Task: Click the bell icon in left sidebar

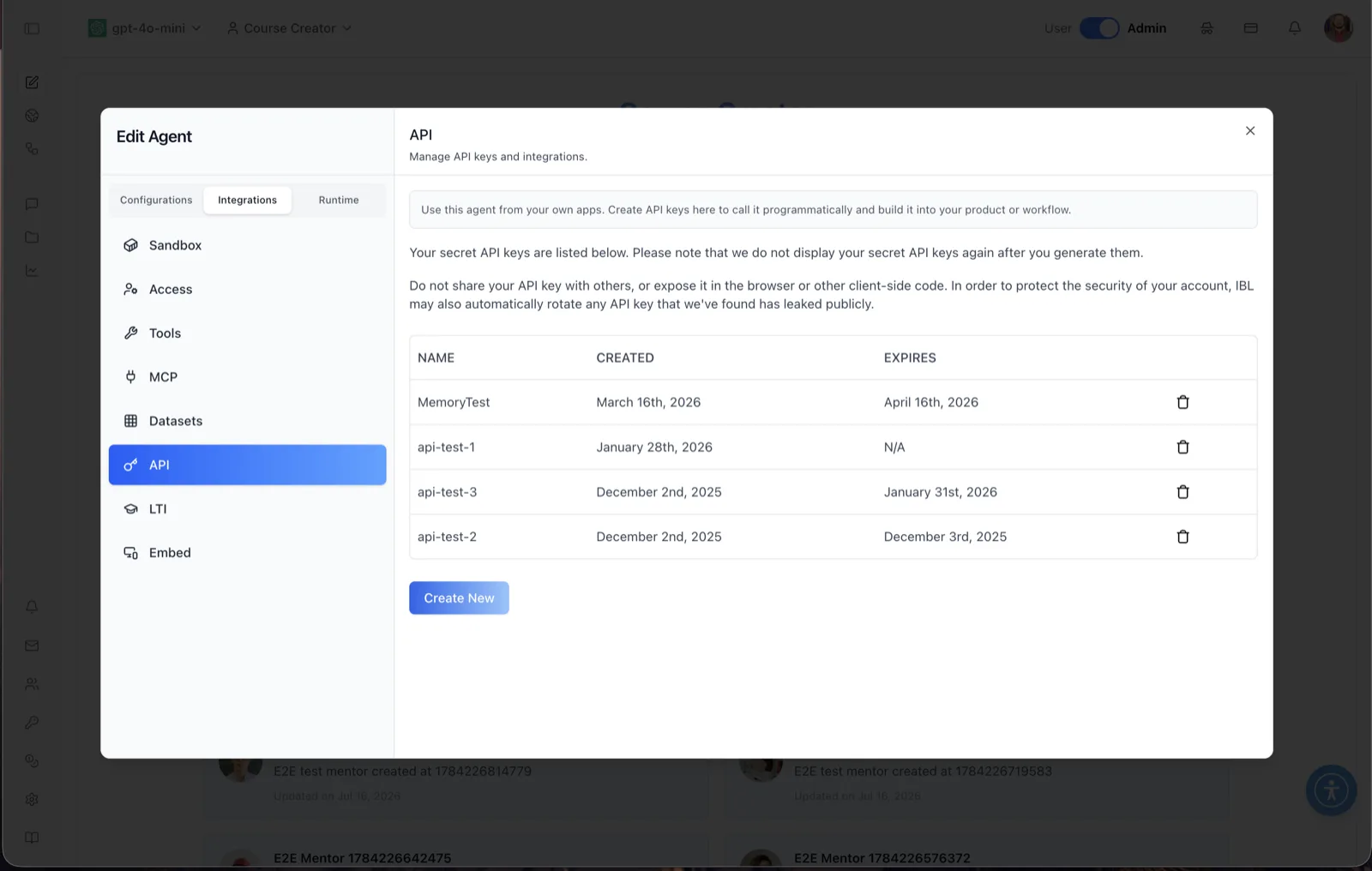Action: [32, 607]
